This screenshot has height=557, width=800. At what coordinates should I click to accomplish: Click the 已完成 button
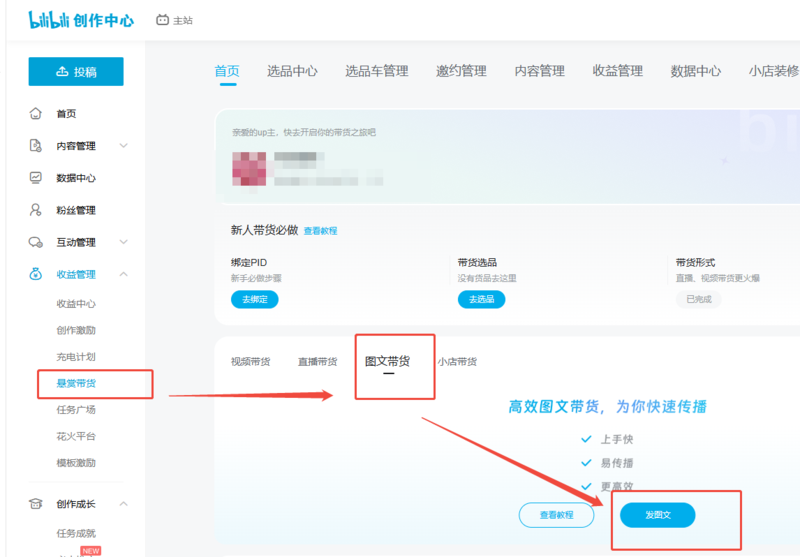pyautogui.click(x=699, y=299)
